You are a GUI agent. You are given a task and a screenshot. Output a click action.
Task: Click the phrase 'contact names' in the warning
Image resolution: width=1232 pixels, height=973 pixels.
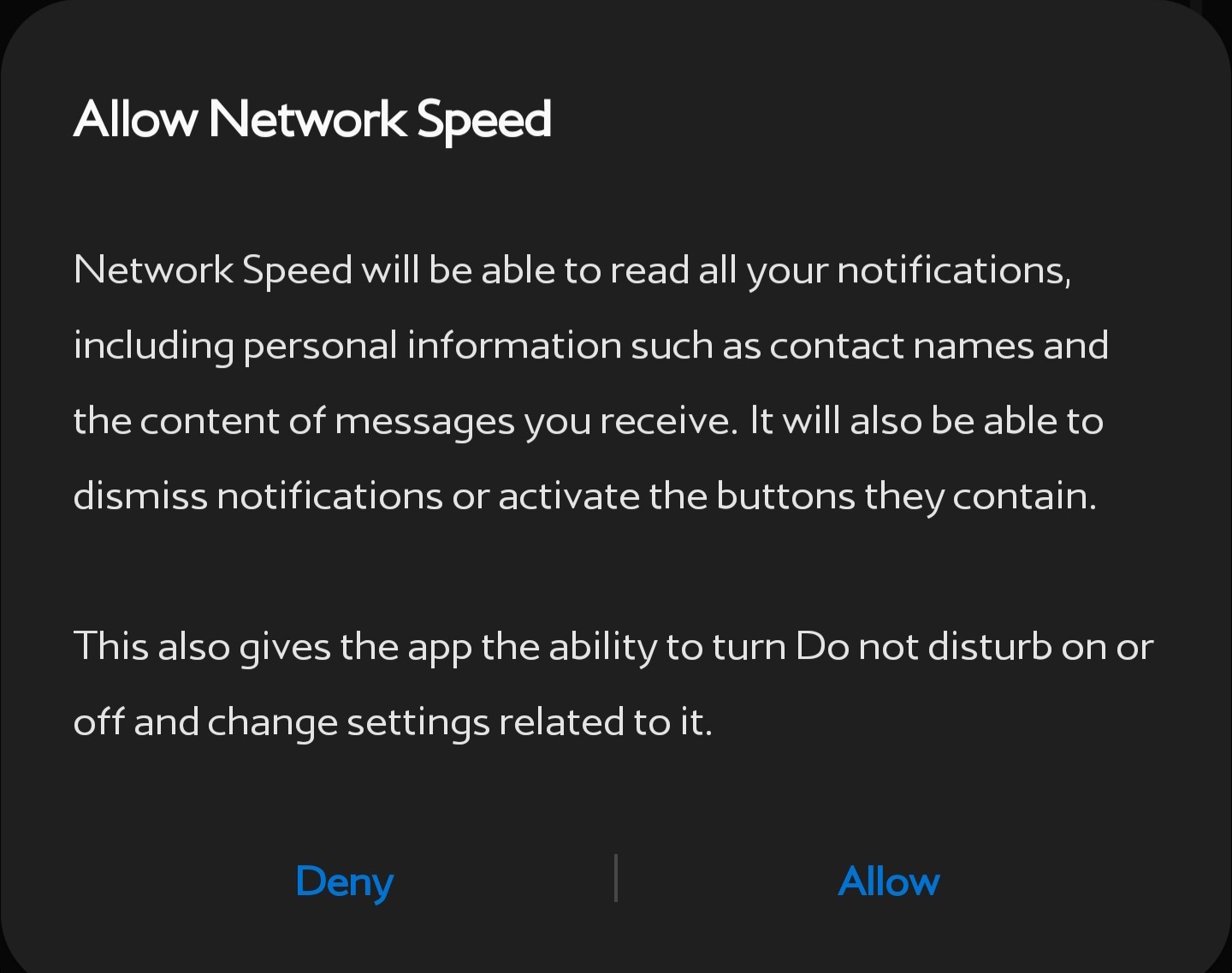click(x=902, y=346)
